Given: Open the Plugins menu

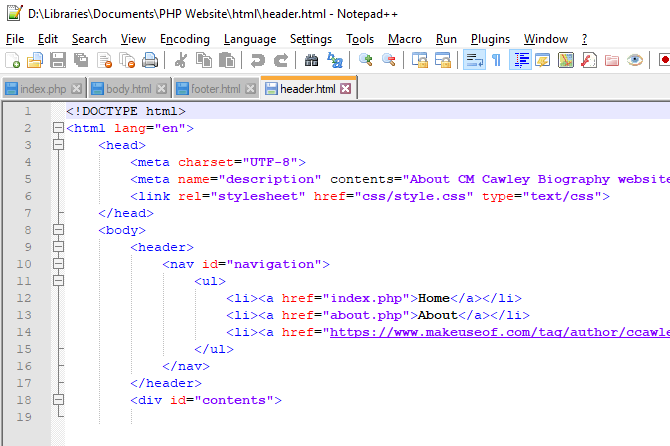Looking at the screenshot, I should pyautogui.click(x=491, y=39).
